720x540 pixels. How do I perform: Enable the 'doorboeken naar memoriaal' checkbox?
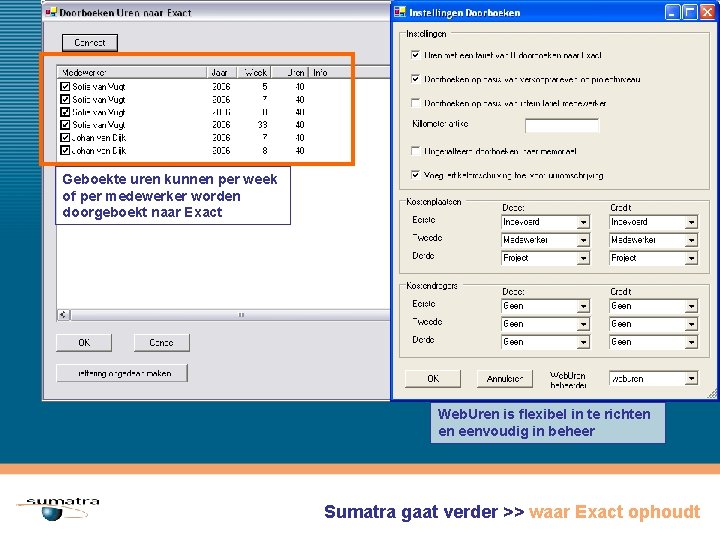[x=416, y=151]
